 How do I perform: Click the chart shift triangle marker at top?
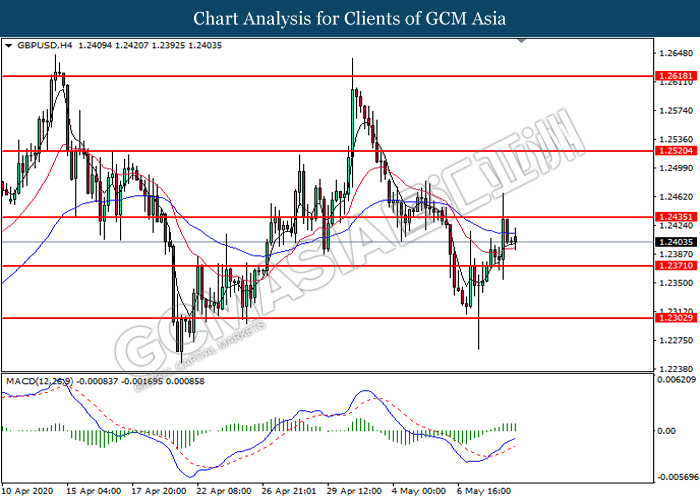click(x=521, y=41)
